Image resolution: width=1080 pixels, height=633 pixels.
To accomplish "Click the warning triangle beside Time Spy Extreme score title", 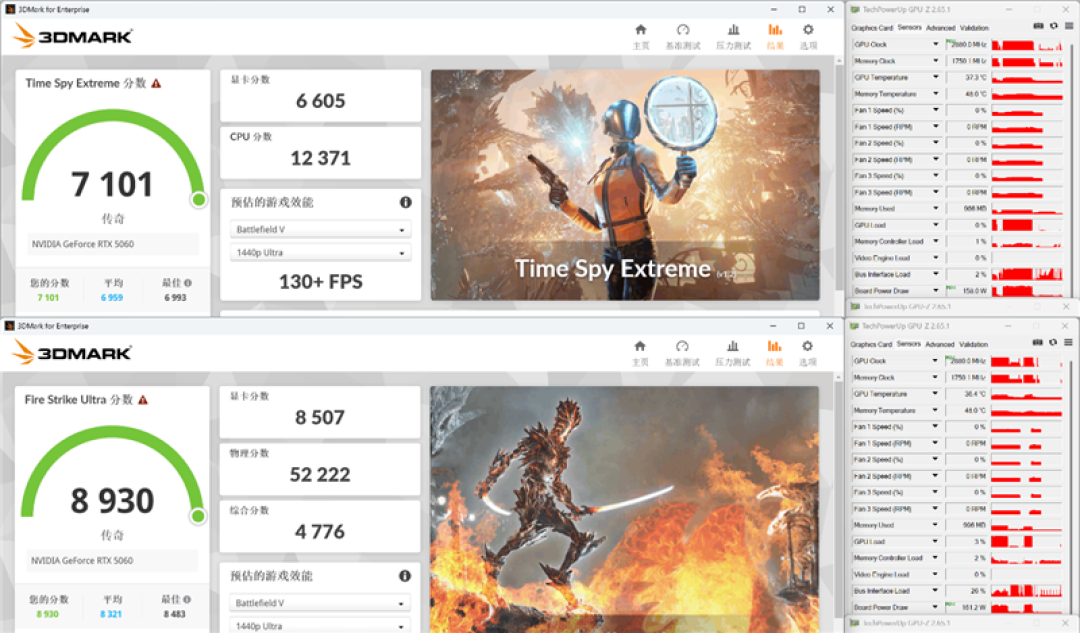I will (x=156, y=83).
